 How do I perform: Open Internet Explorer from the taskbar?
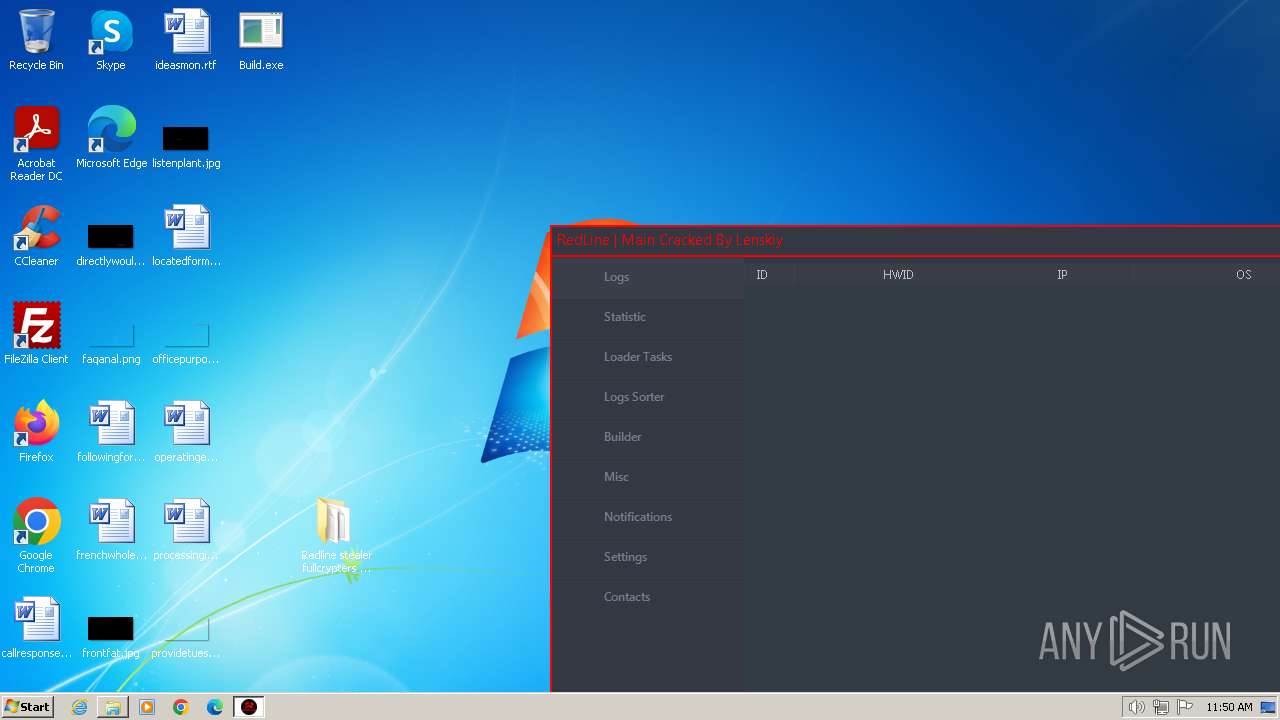(79, 707)
